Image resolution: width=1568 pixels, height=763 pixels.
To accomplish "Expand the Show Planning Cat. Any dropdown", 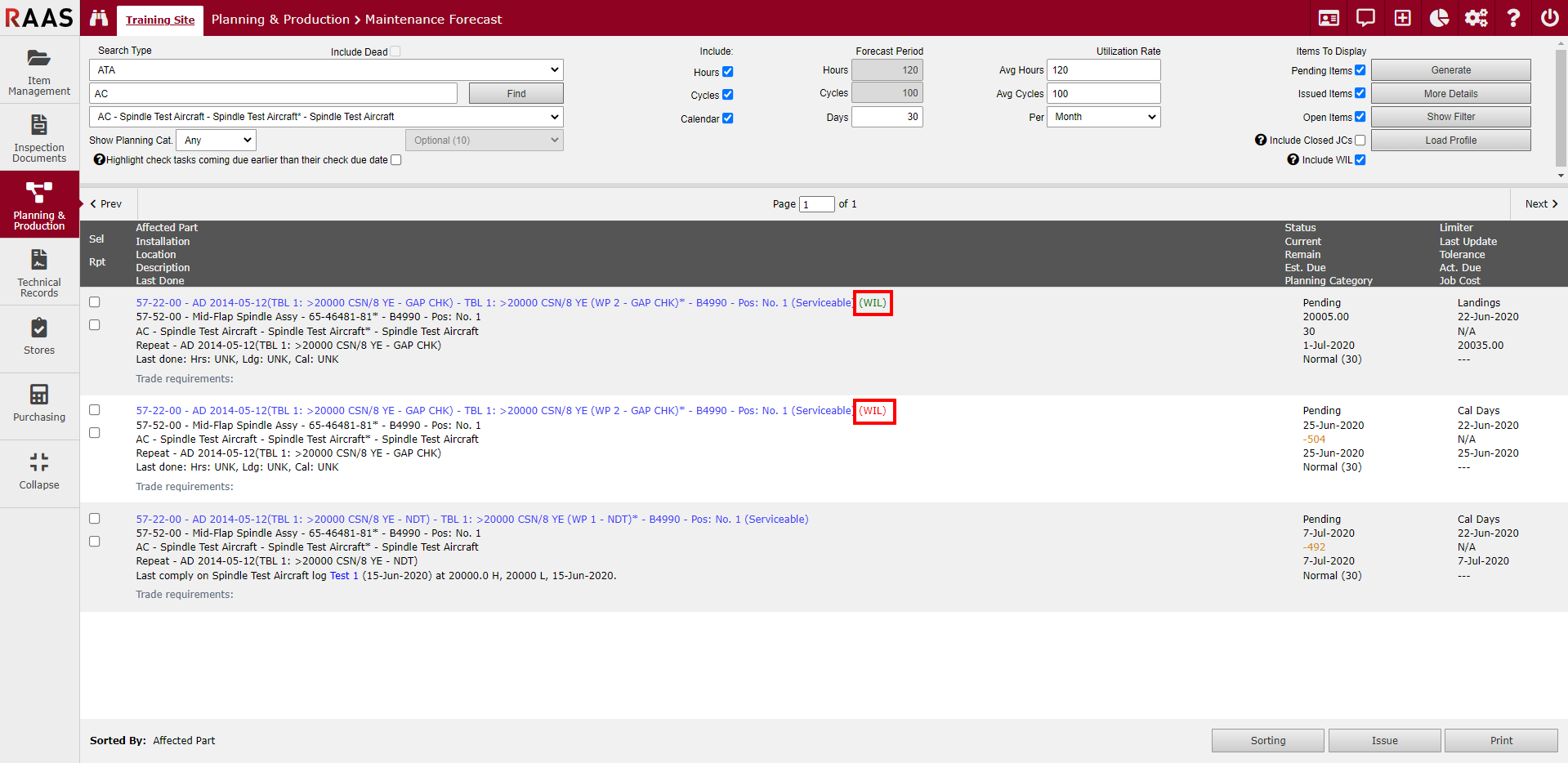I will coord(217,141).
